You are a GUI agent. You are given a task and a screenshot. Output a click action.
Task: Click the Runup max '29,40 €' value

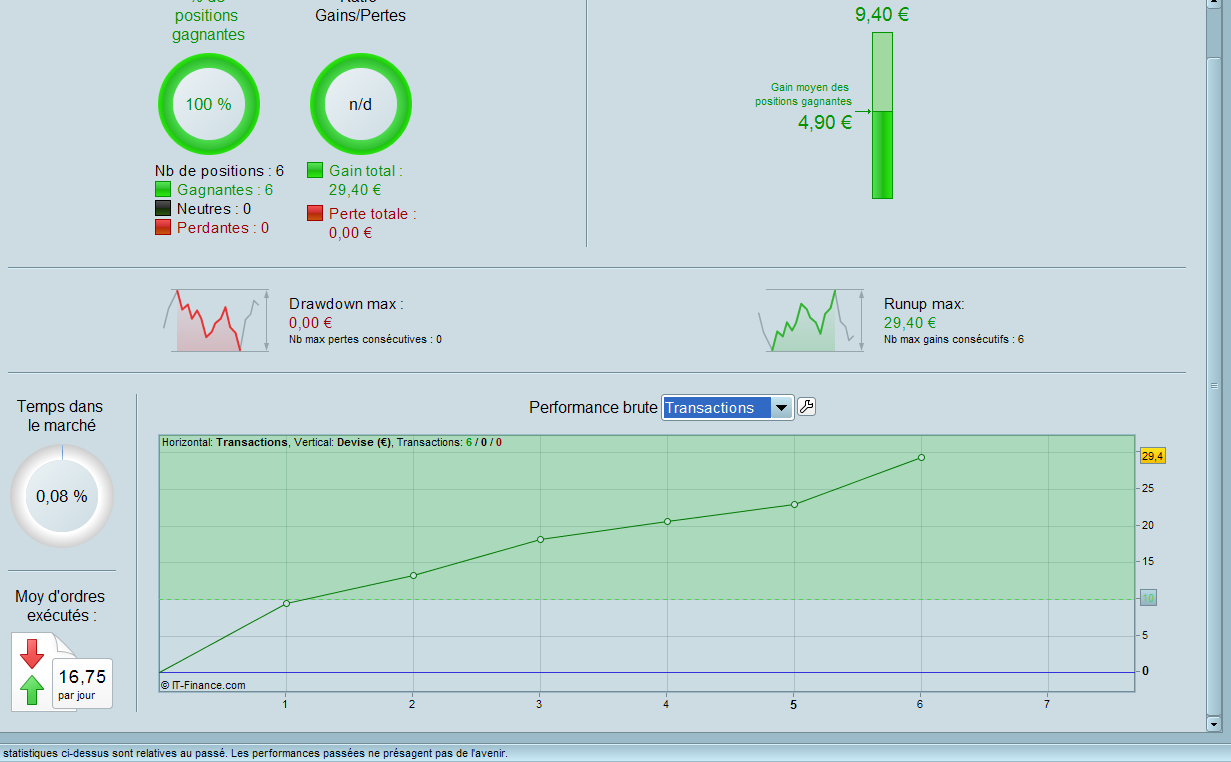tap(910, 323)
